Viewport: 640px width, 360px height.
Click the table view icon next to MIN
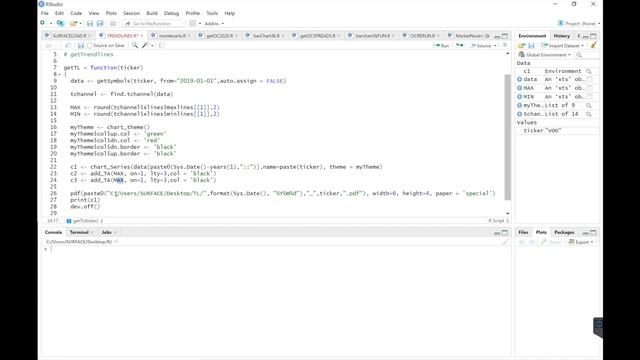click(589, 96)
